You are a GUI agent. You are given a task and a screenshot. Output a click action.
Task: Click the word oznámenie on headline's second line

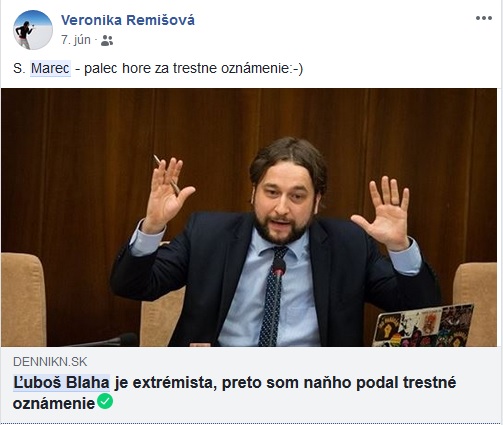pos(54,404)
